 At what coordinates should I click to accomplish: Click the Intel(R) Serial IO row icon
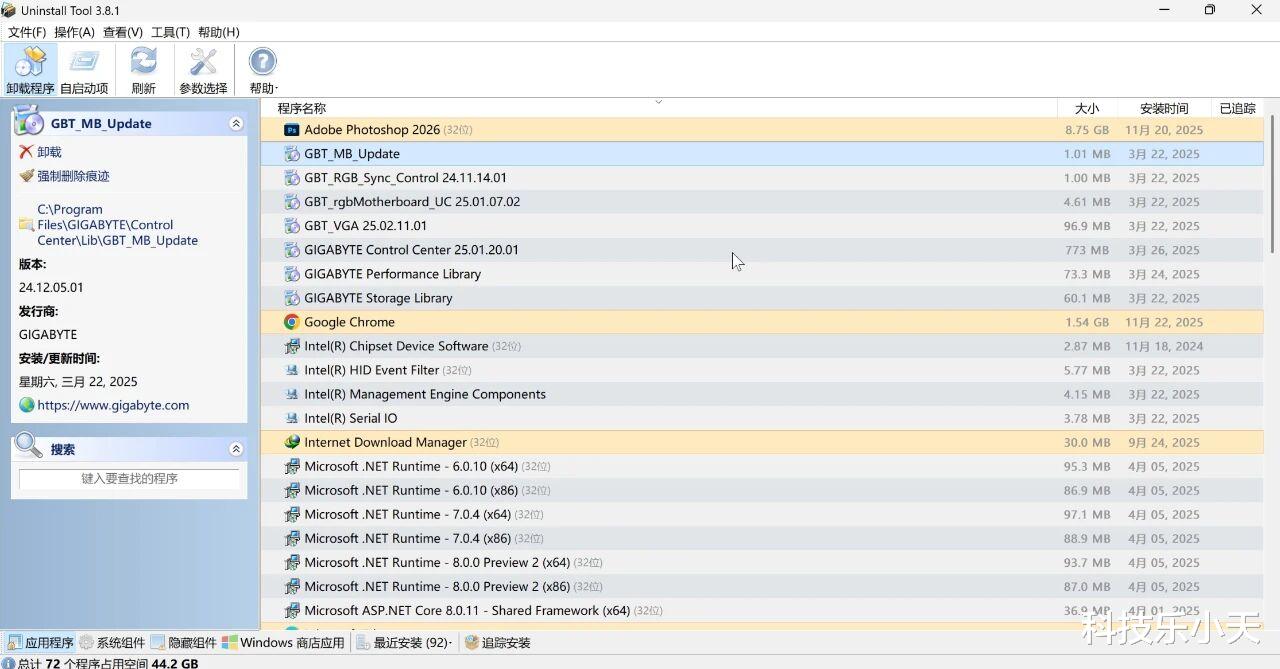(x=292, y=418)
